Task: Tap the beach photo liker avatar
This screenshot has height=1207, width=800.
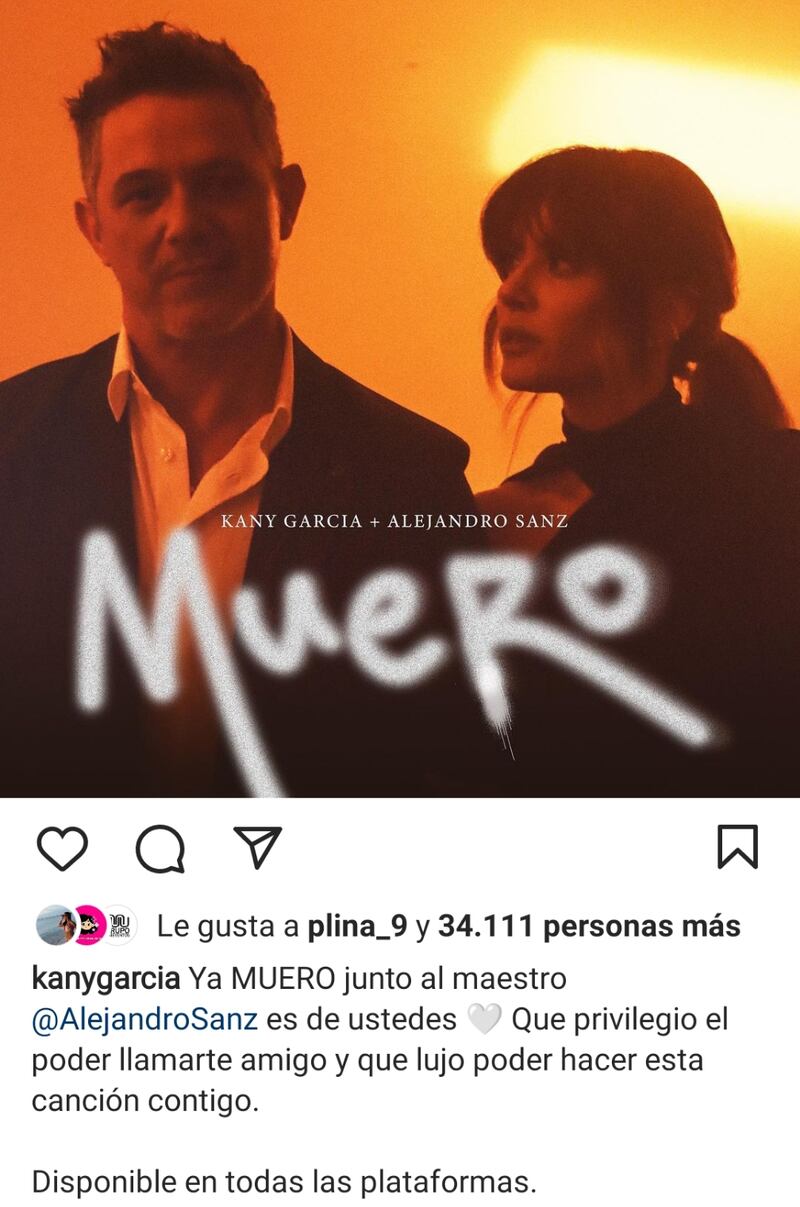Action: click(x=55, y=927)
